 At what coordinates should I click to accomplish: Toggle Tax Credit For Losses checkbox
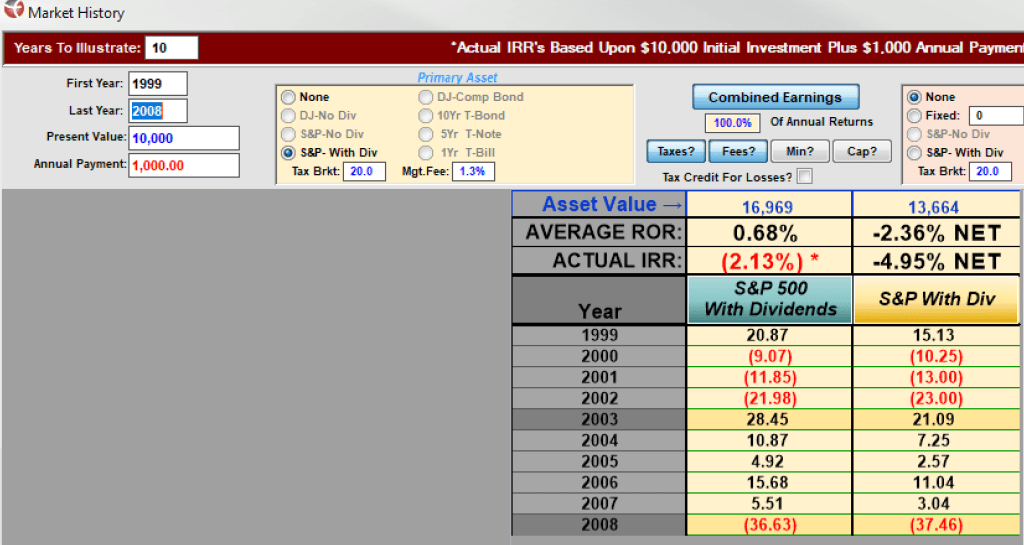coord(805,176)
